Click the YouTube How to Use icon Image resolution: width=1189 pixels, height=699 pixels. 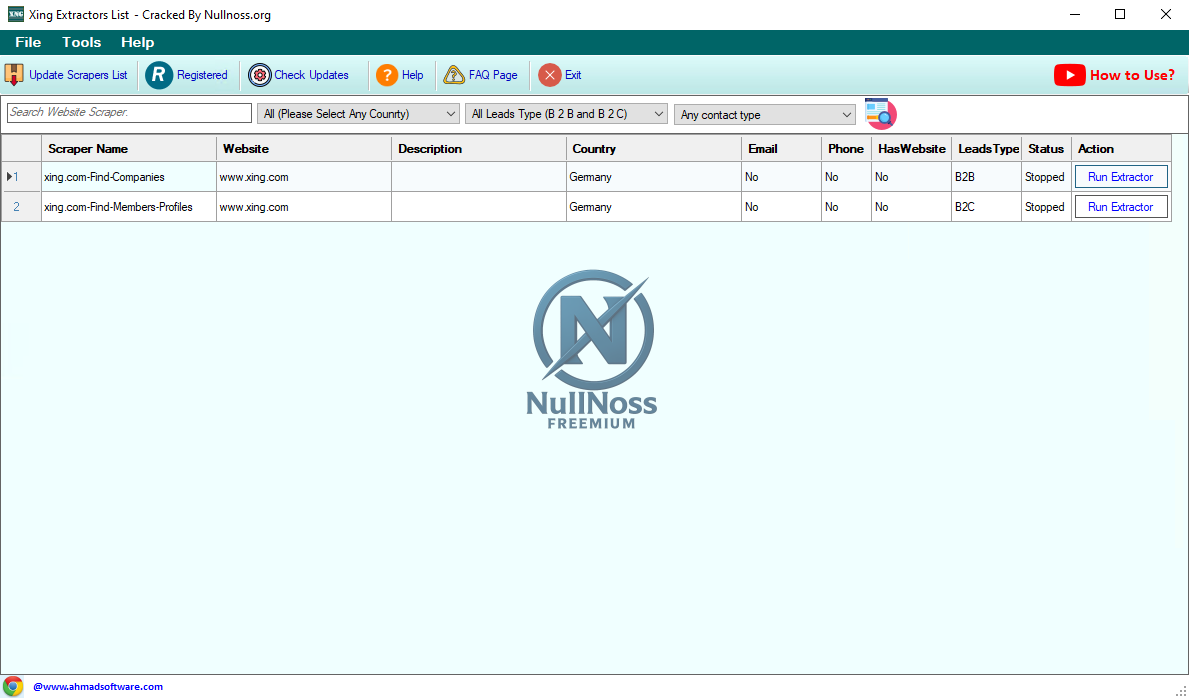pyautogui.click(x=1069, y=75)
